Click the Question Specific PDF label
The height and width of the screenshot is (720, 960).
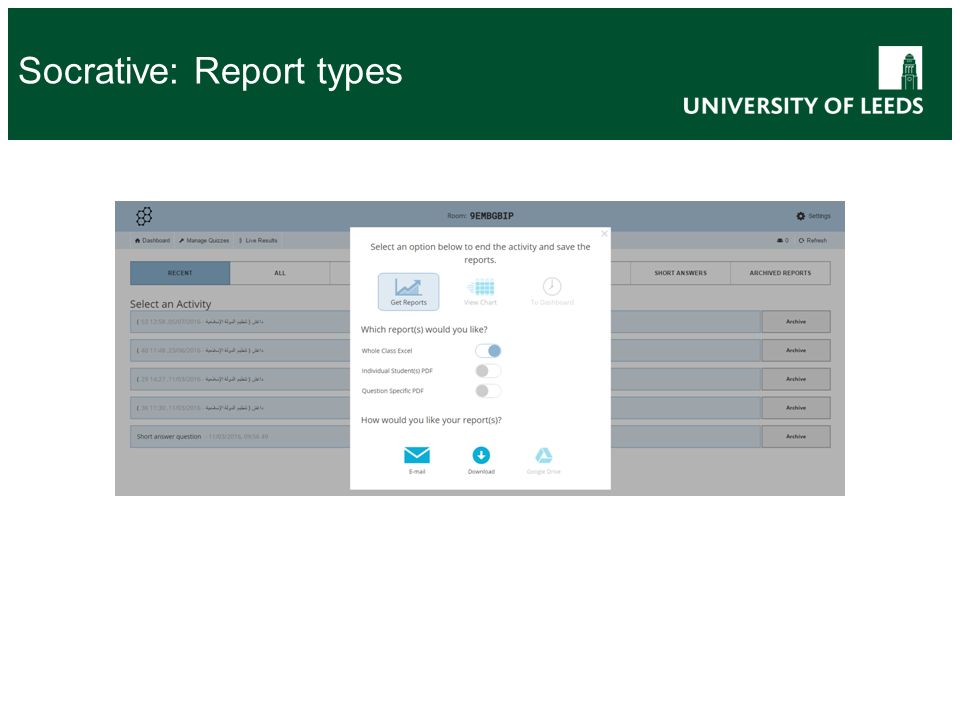tap(392, 391)
